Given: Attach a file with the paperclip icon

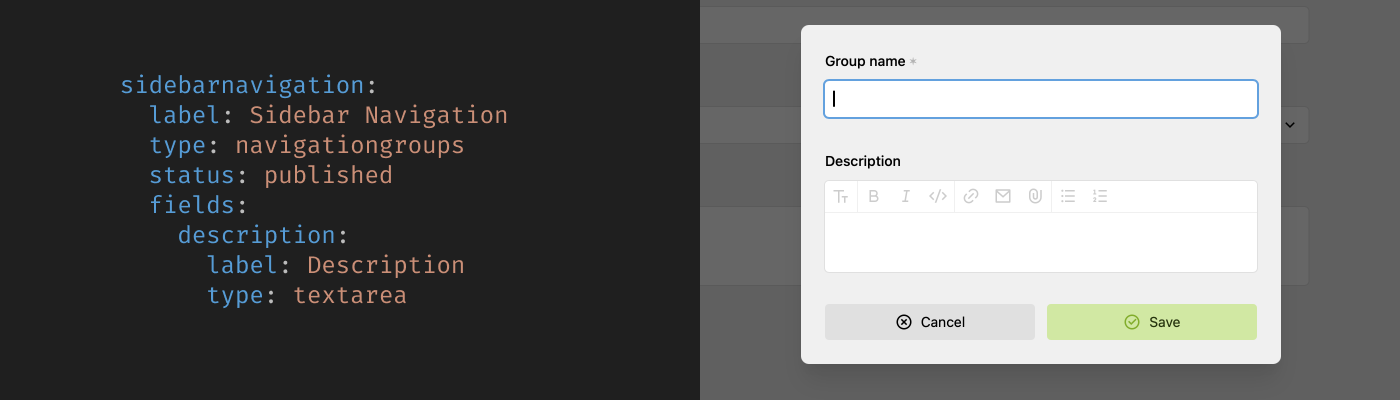Looking at the screenshot, I should (x=1035, y=197).
